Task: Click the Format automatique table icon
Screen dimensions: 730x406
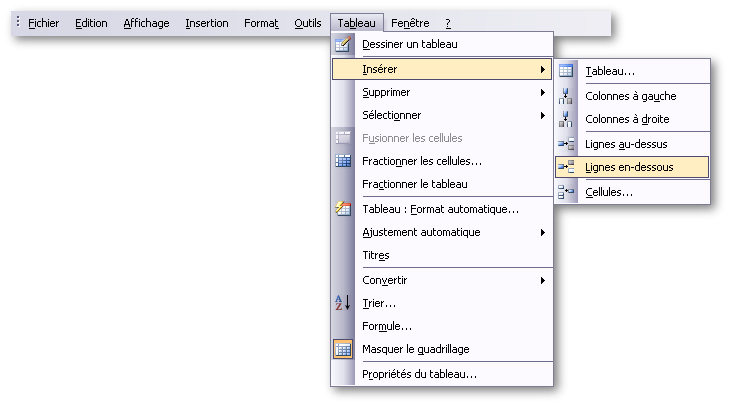Action: click(343, 209)
